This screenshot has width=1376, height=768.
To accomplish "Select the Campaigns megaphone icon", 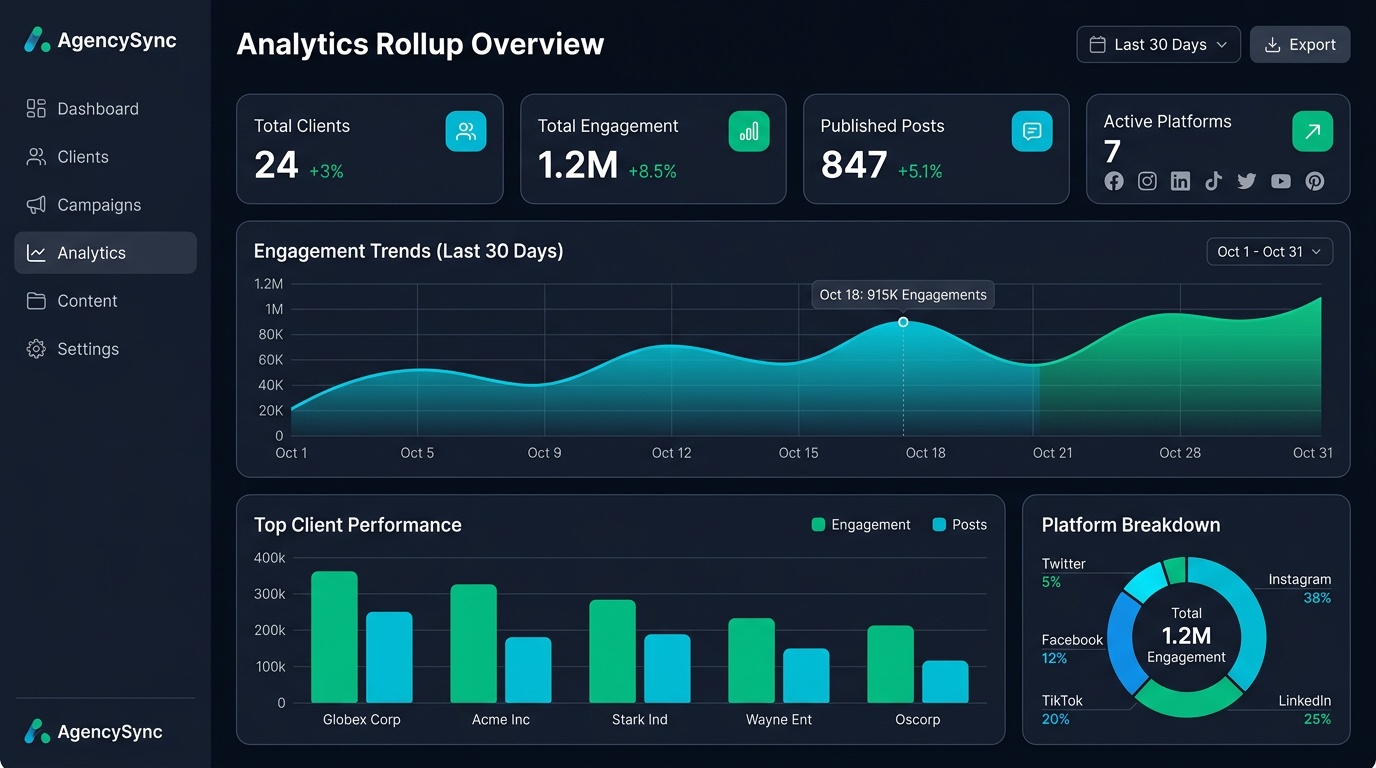I will 37,205.
